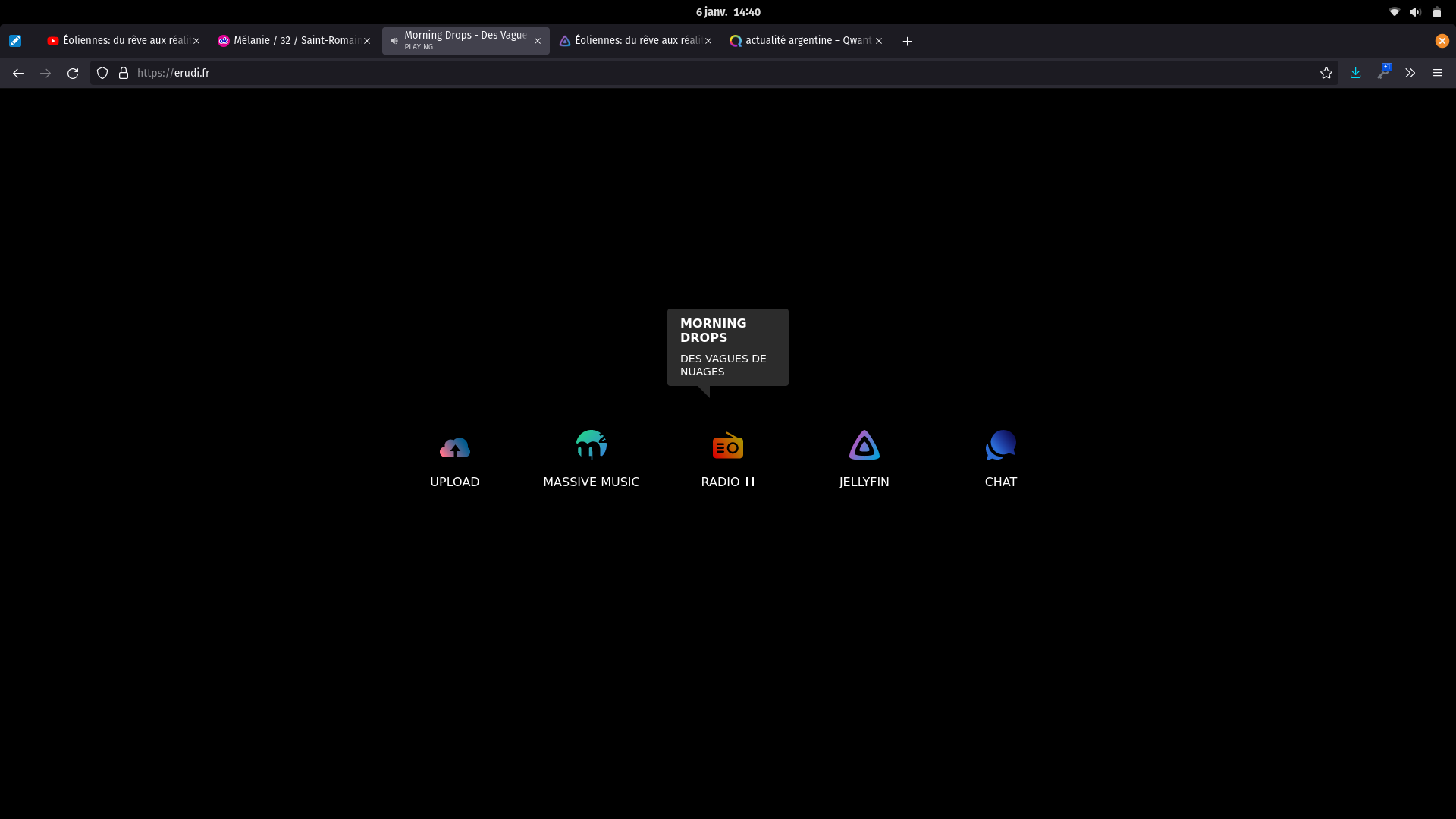Mute the Morning Drops tab audio icon
This screenshot has width=1456, height=819.
click(x=394, y=41)
